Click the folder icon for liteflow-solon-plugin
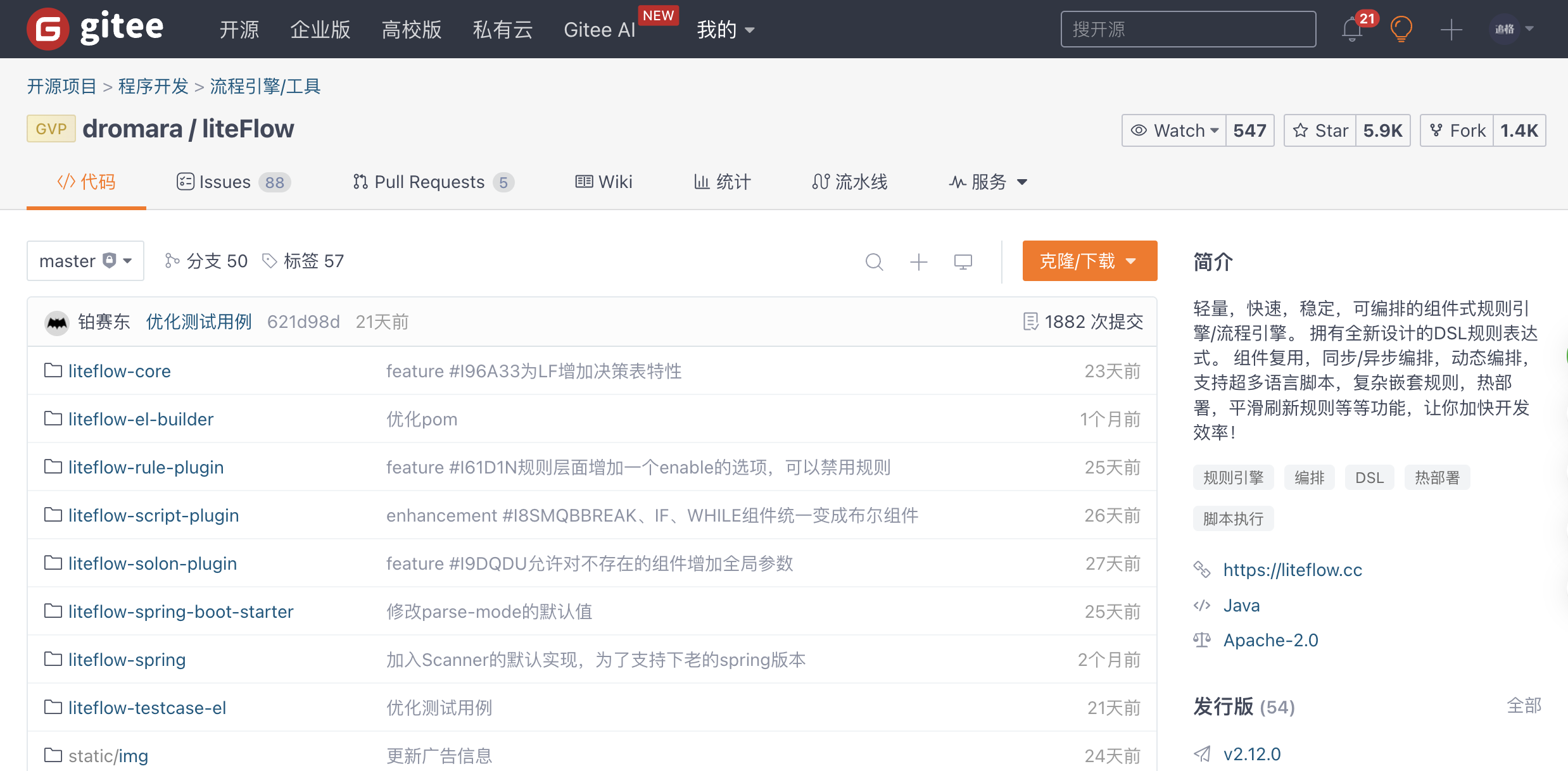This screenshot has width=1568, height=771. click(x=53, y=563)
